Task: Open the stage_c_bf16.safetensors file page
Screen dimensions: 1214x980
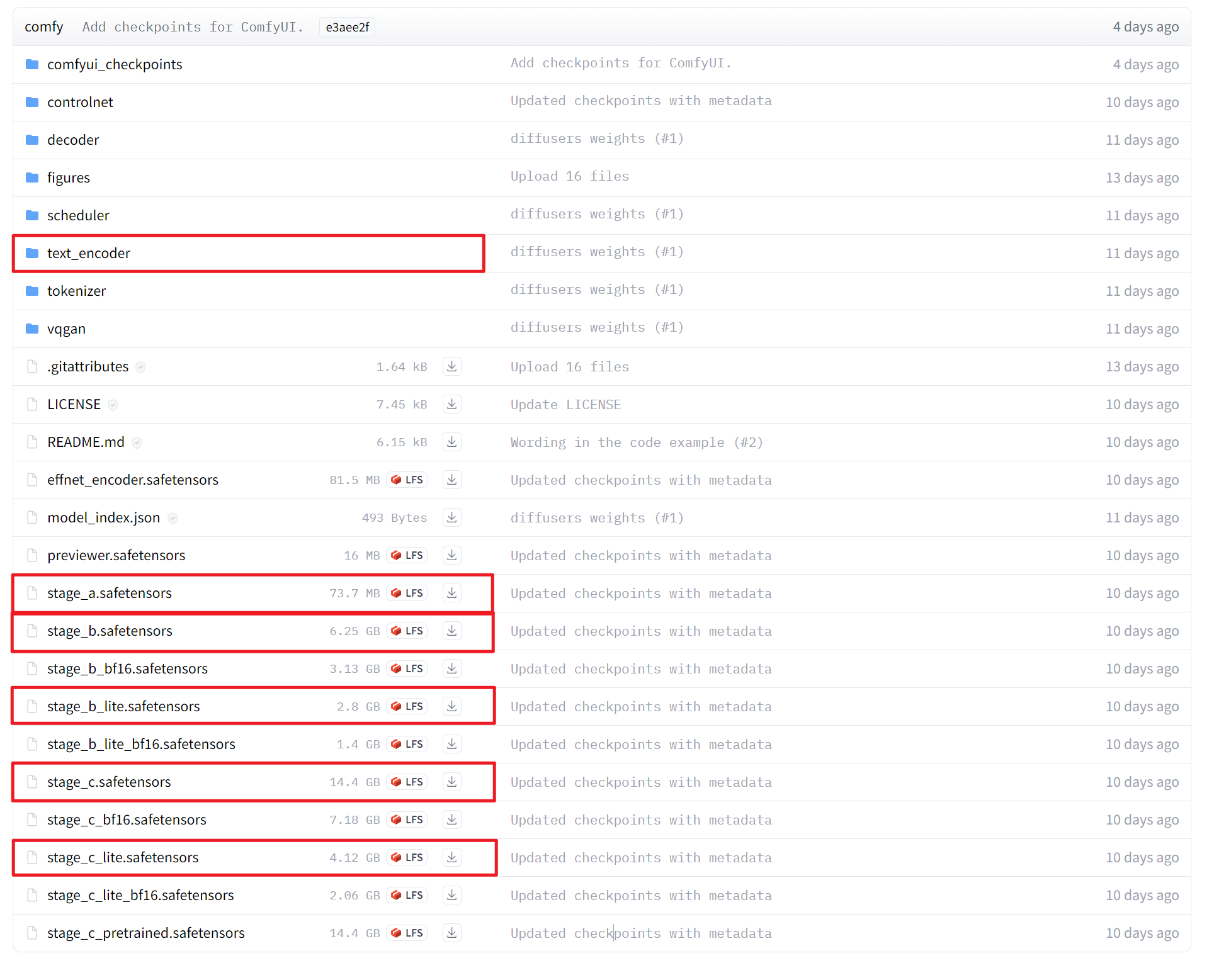Action: click(127, 819)
